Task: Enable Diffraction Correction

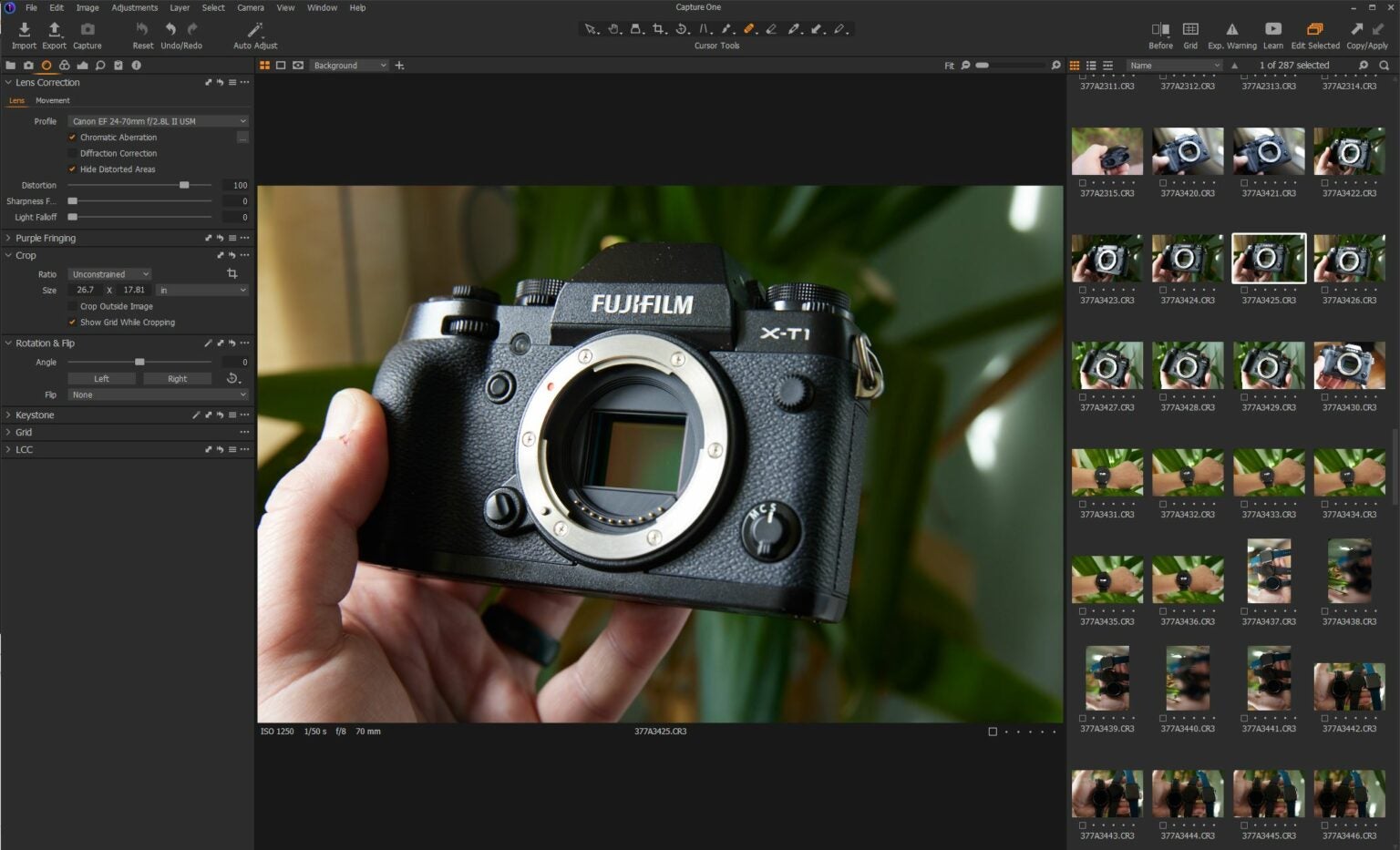Action: (x=73, y=153)
